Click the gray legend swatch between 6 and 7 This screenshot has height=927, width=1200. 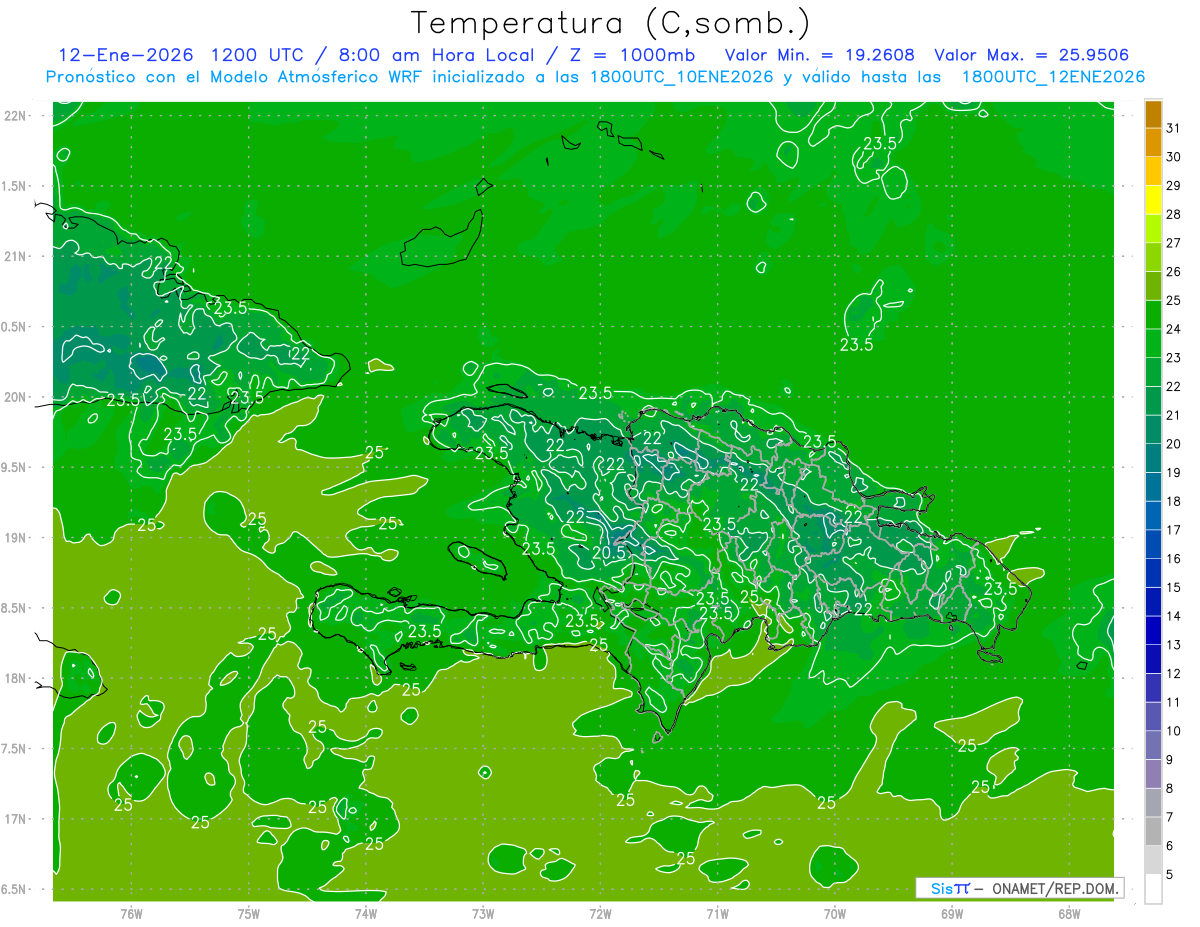[x=1153, y=831]
